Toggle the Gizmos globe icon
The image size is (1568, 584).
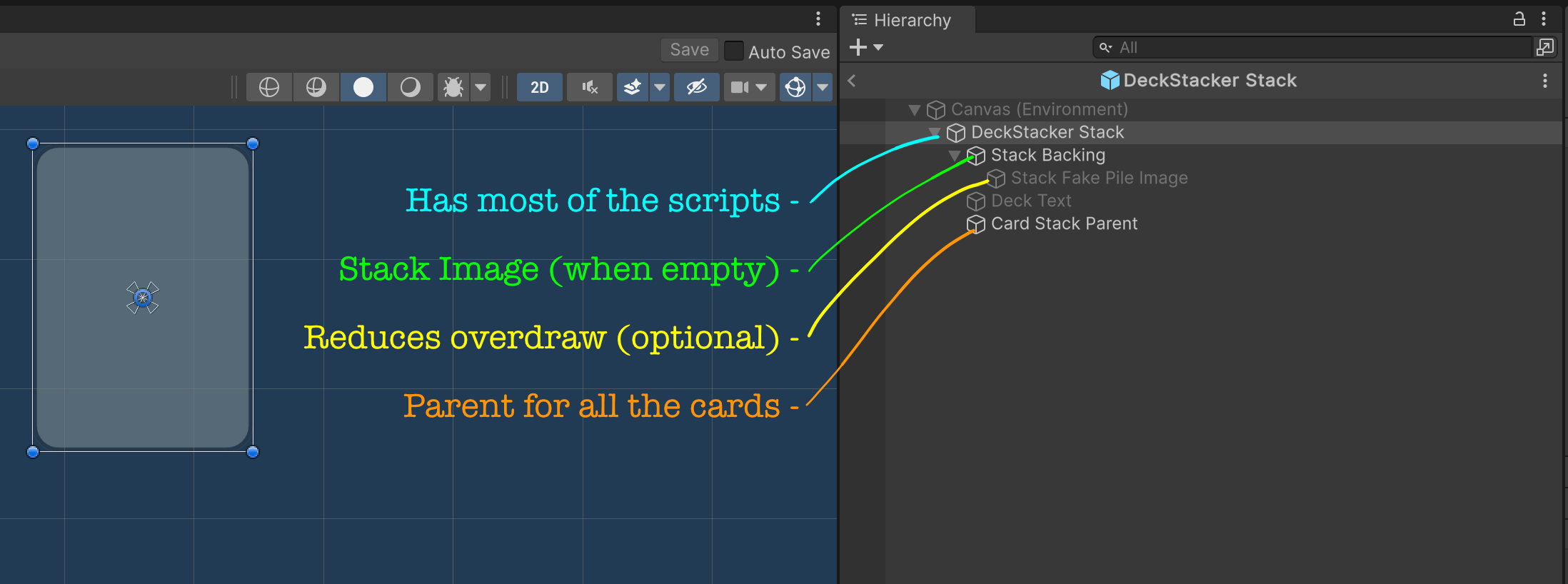click(x=795, y=87)
